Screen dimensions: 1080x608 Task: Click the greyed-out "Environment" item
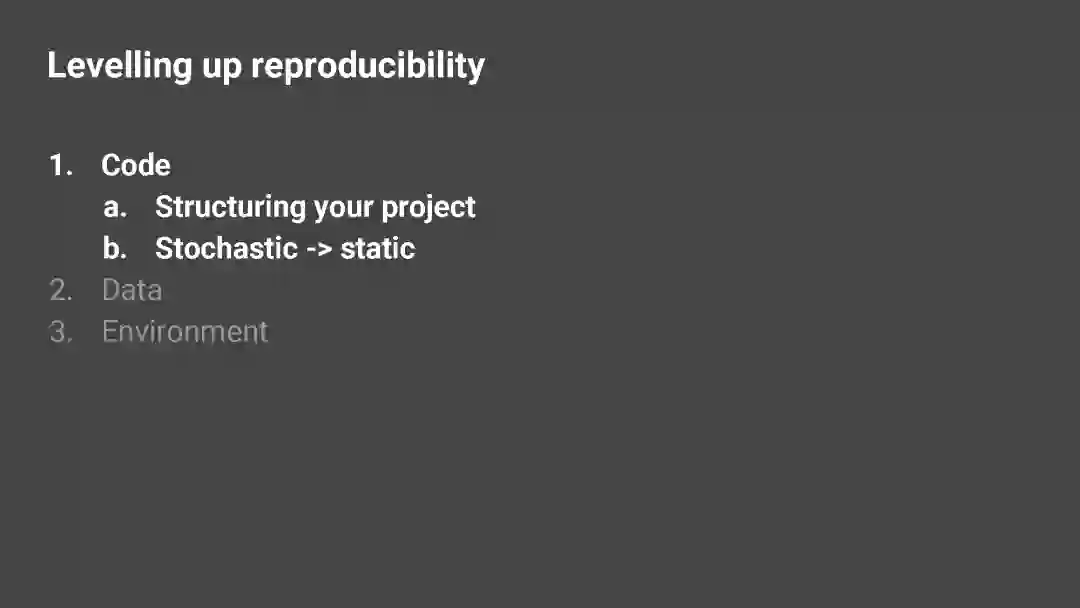185,332
